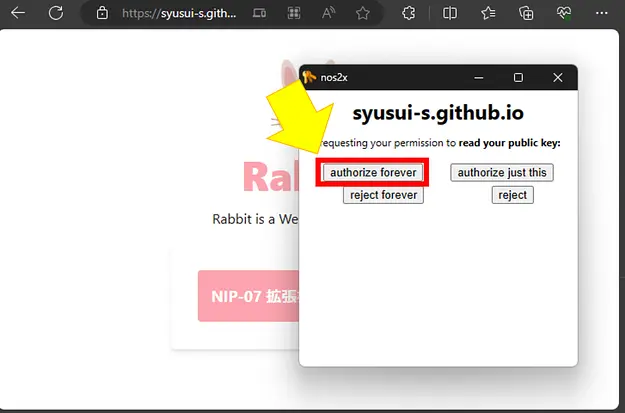Image resolution: width=625 pixels, height=413 pixels.
Task: Add page to favorites with star icon
Action: 363,13
